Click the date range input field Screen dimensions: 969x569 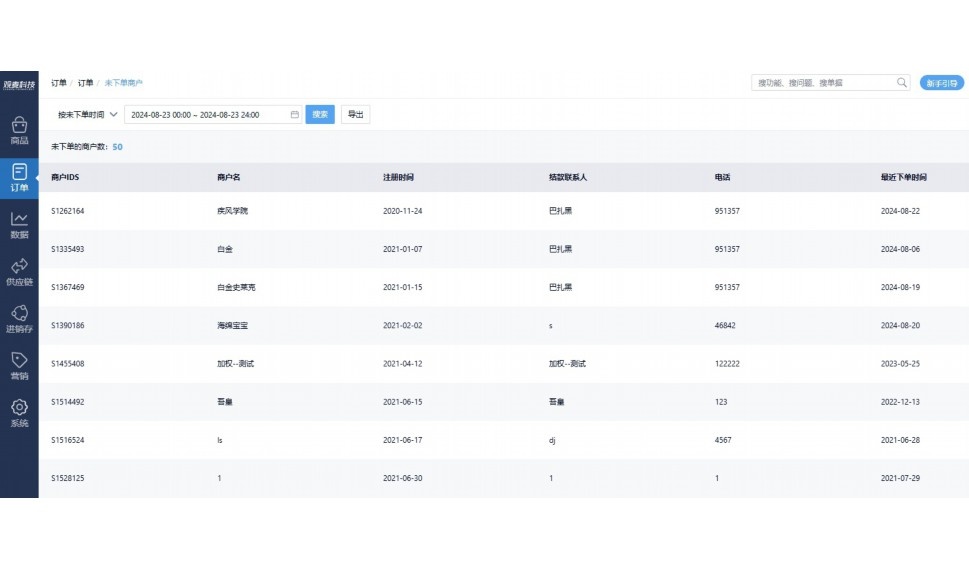coord(213,114)
